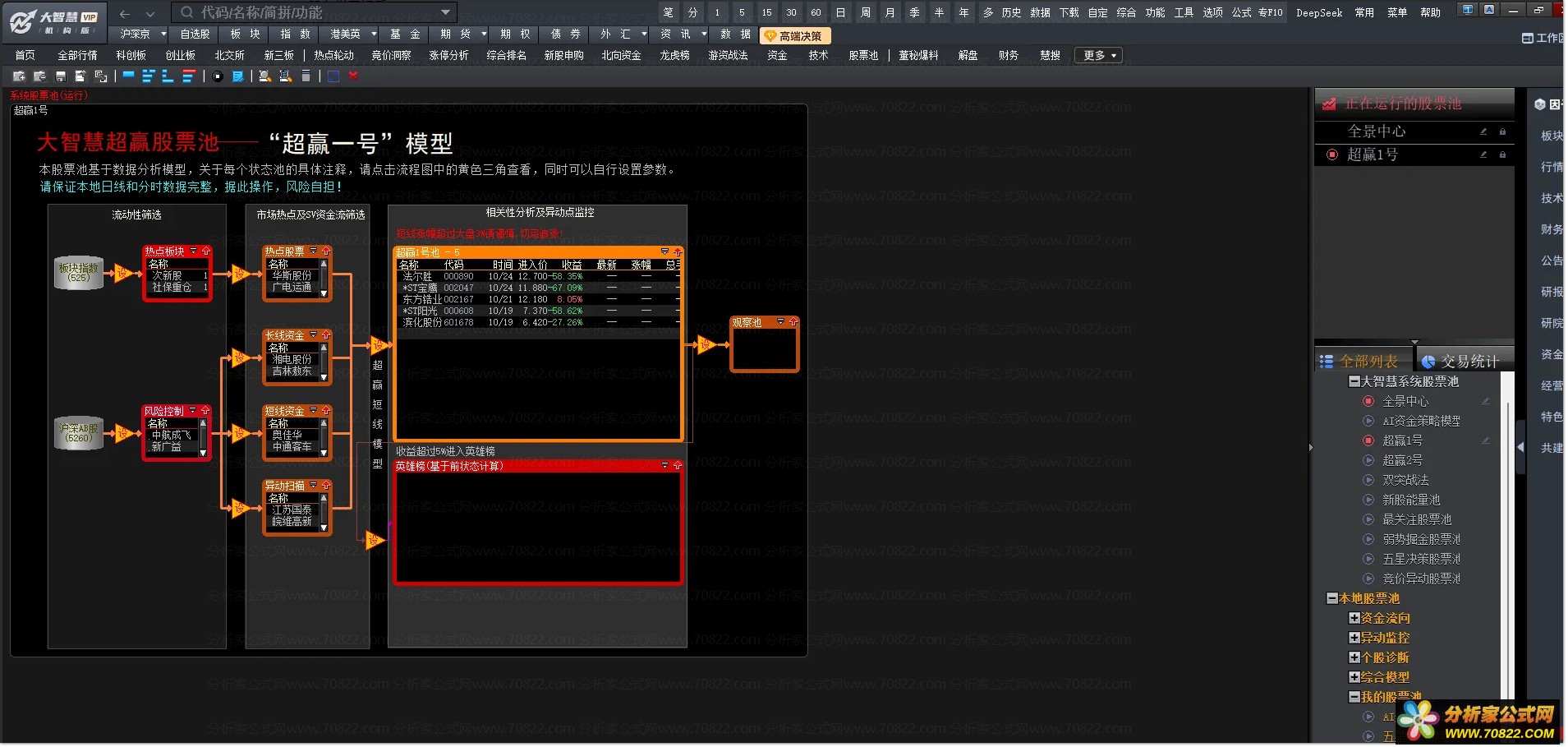Click the orange arrow after 板块指数 cylinder
This screenshot has width=1568, height=747.
coord(123,273)
